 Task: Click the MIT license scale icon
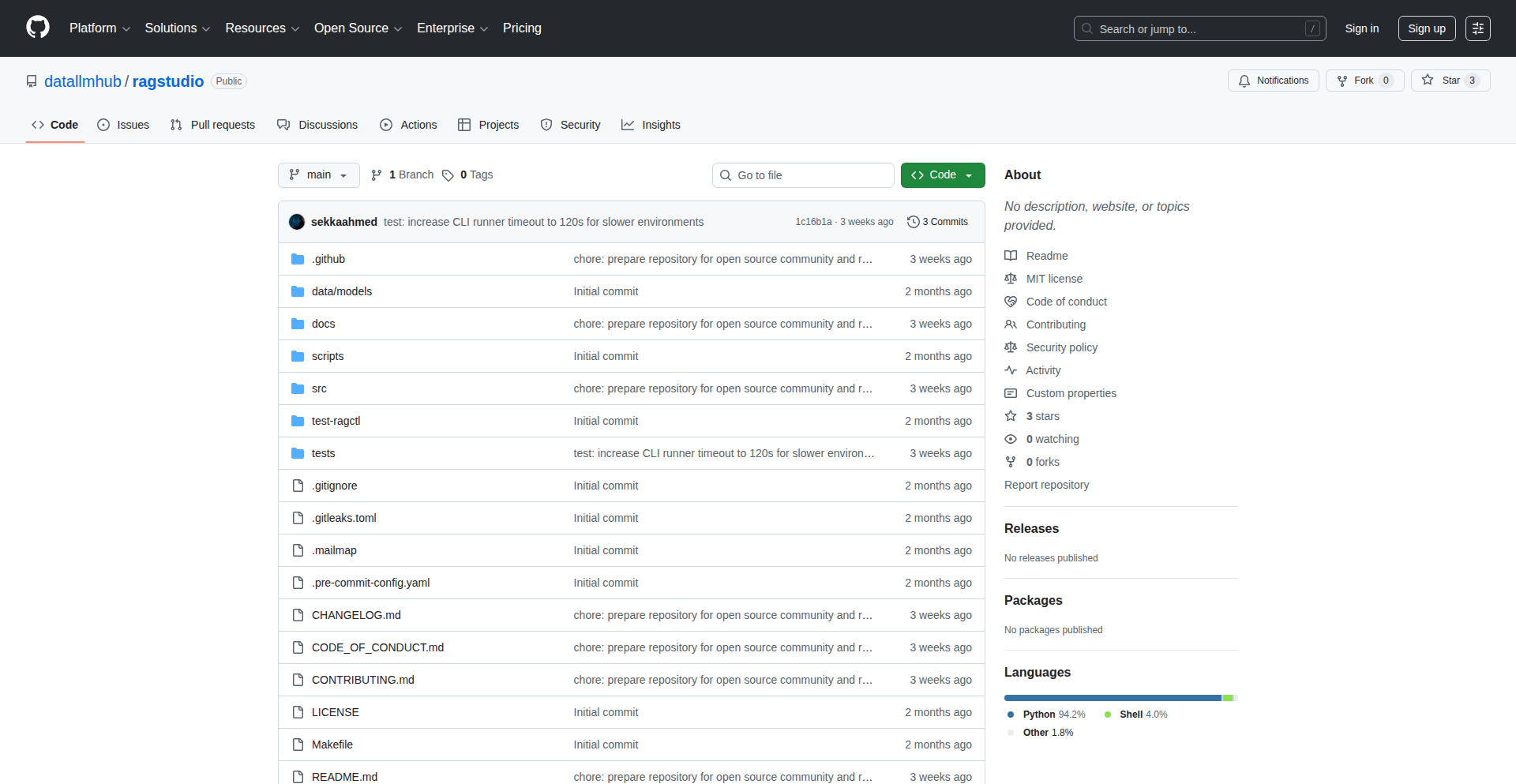(x=1011, y=278)
